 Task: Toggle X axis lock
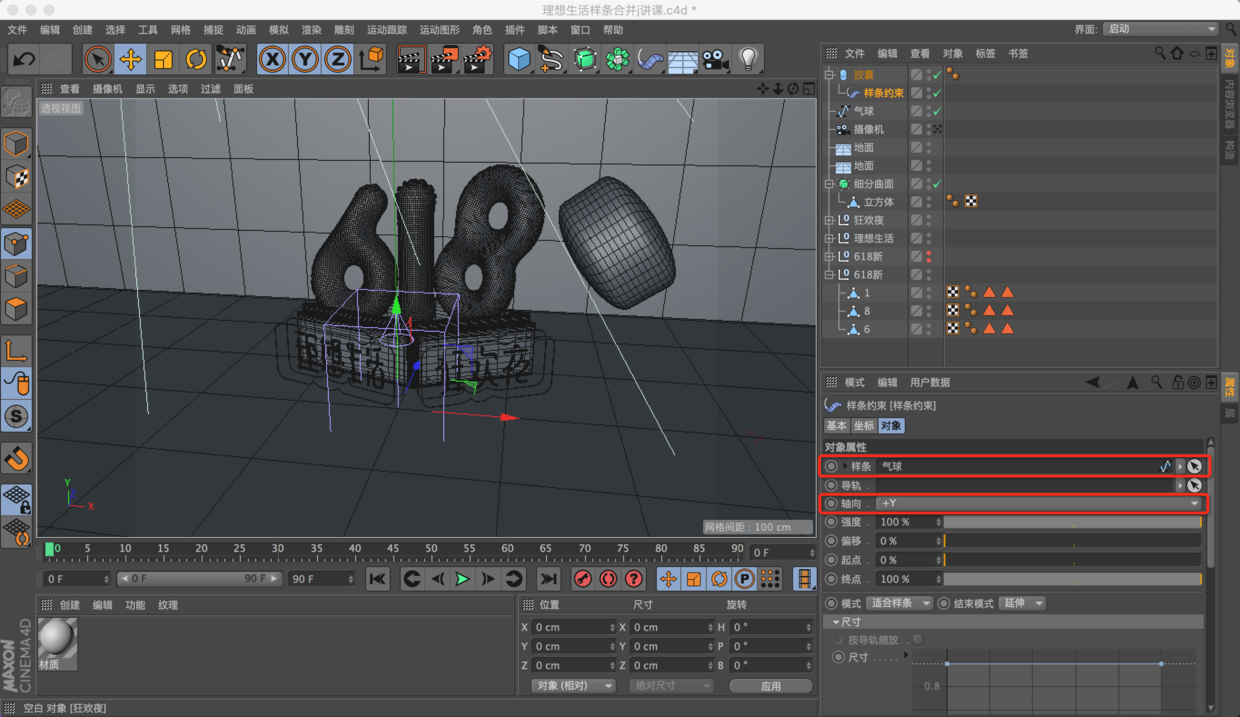[272, 59]
